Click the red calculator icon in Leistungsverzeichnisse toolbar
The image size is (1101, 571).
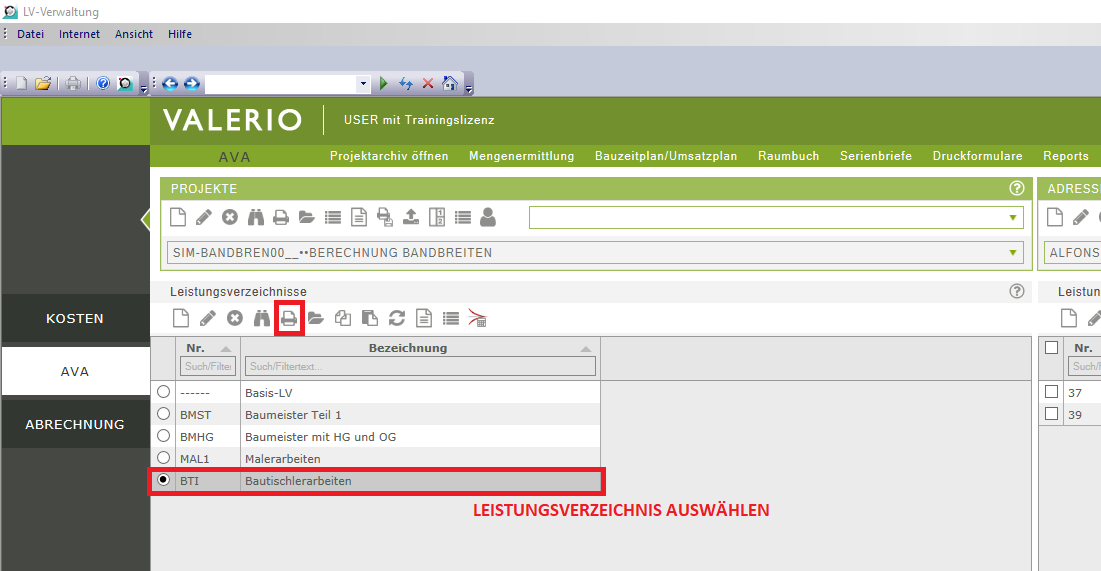point(478,318)
